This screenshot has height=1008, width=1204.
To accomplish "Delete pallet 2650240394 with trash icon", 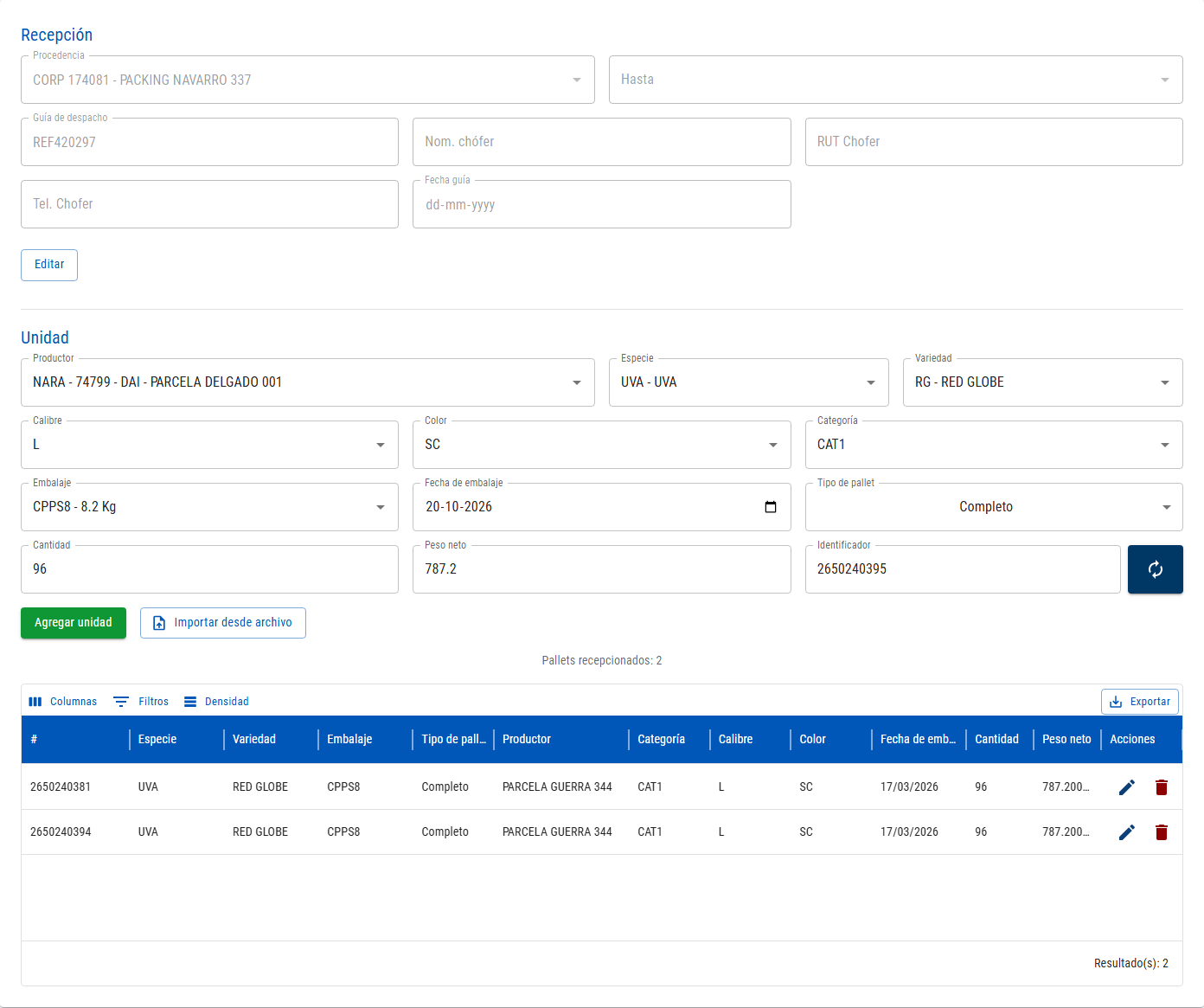I will (1162, 832).
